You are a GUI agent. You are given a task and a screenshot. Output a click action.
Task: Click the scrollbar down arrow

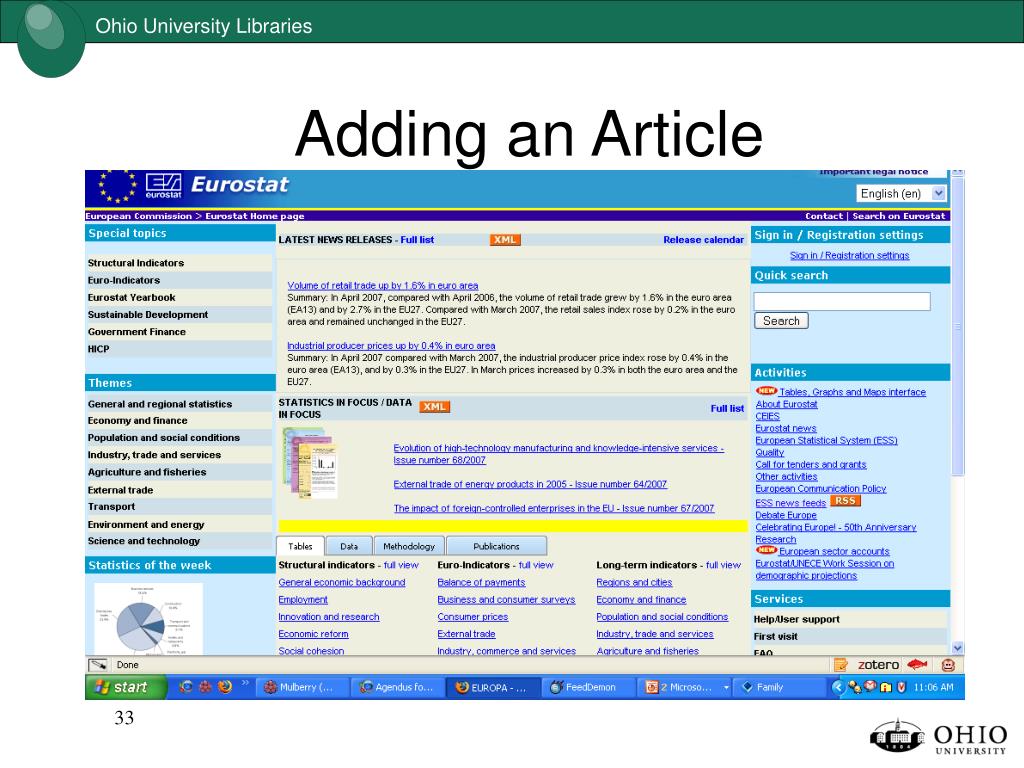(957, 648)
